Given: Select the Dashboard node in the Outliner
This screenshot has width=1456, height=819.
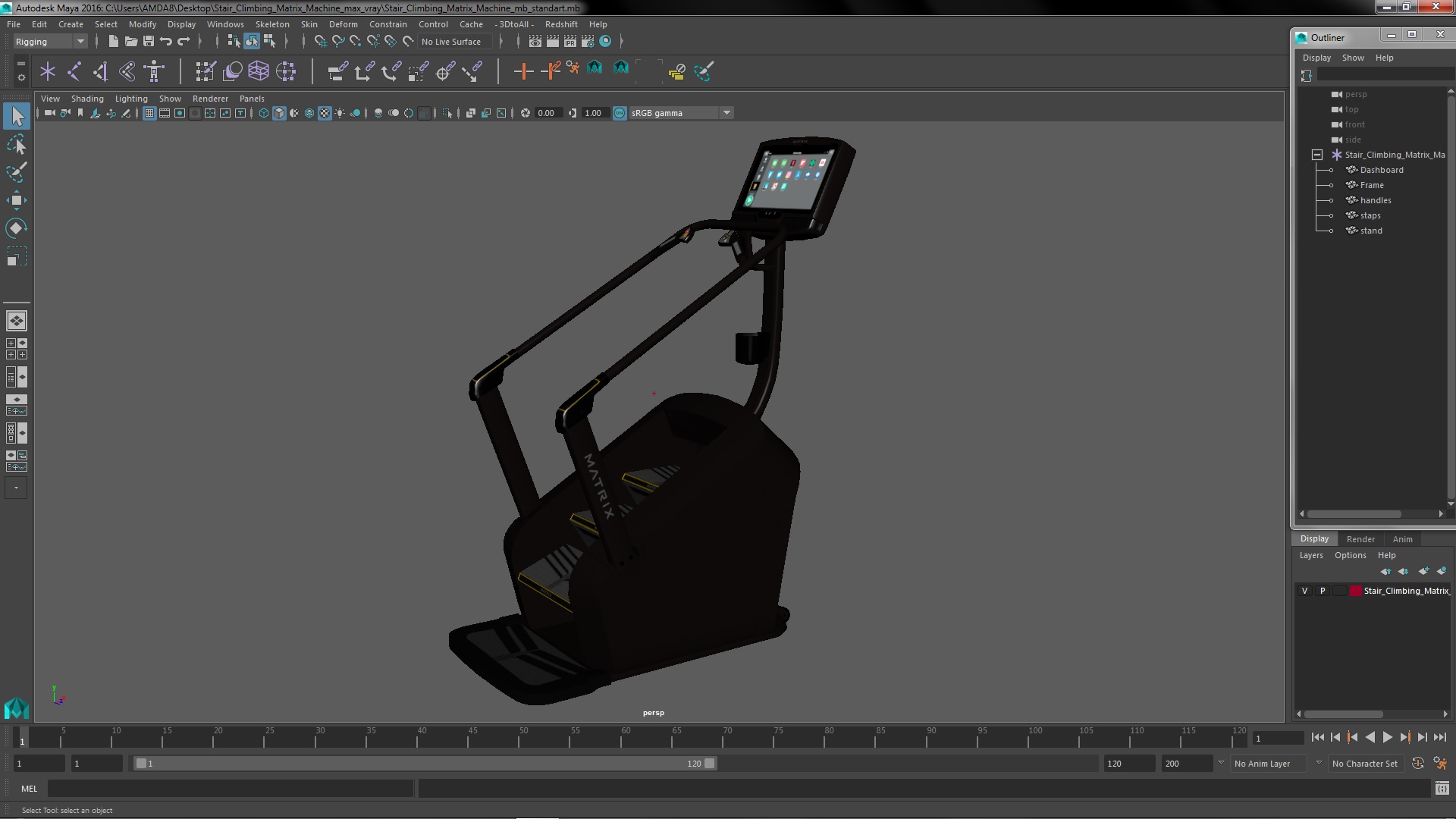Looking at the screenshot, I should (1381, 170).
